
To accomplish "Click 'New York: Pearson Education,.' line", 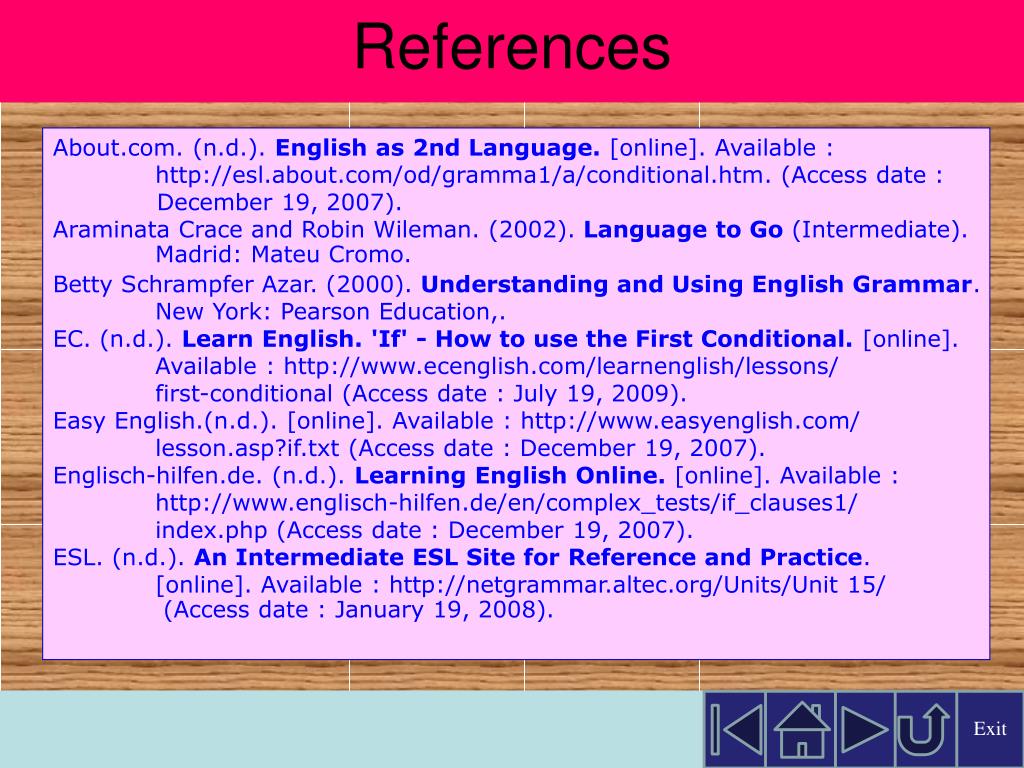I will (x=330, y=312).
